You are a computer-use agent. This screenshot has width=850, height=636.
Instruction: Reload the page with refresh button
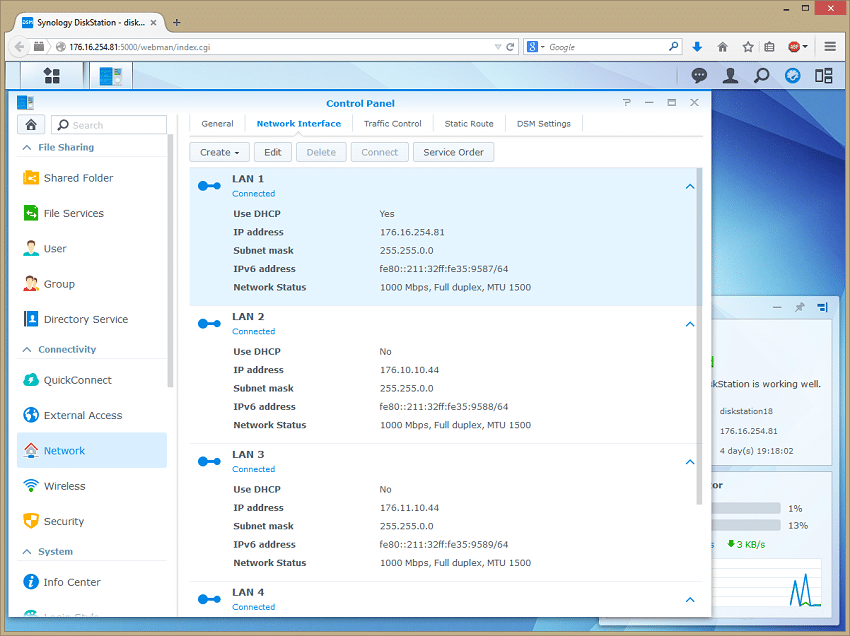coord(510,47)
